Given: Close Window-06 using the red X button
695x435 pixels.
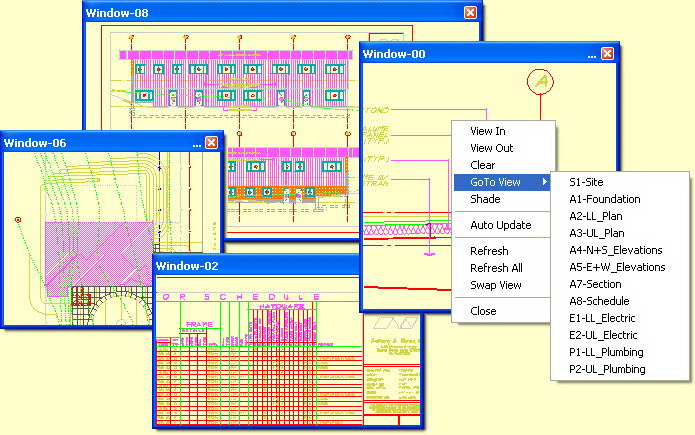Looking at the screenshot, I should [x=212, y=142].
